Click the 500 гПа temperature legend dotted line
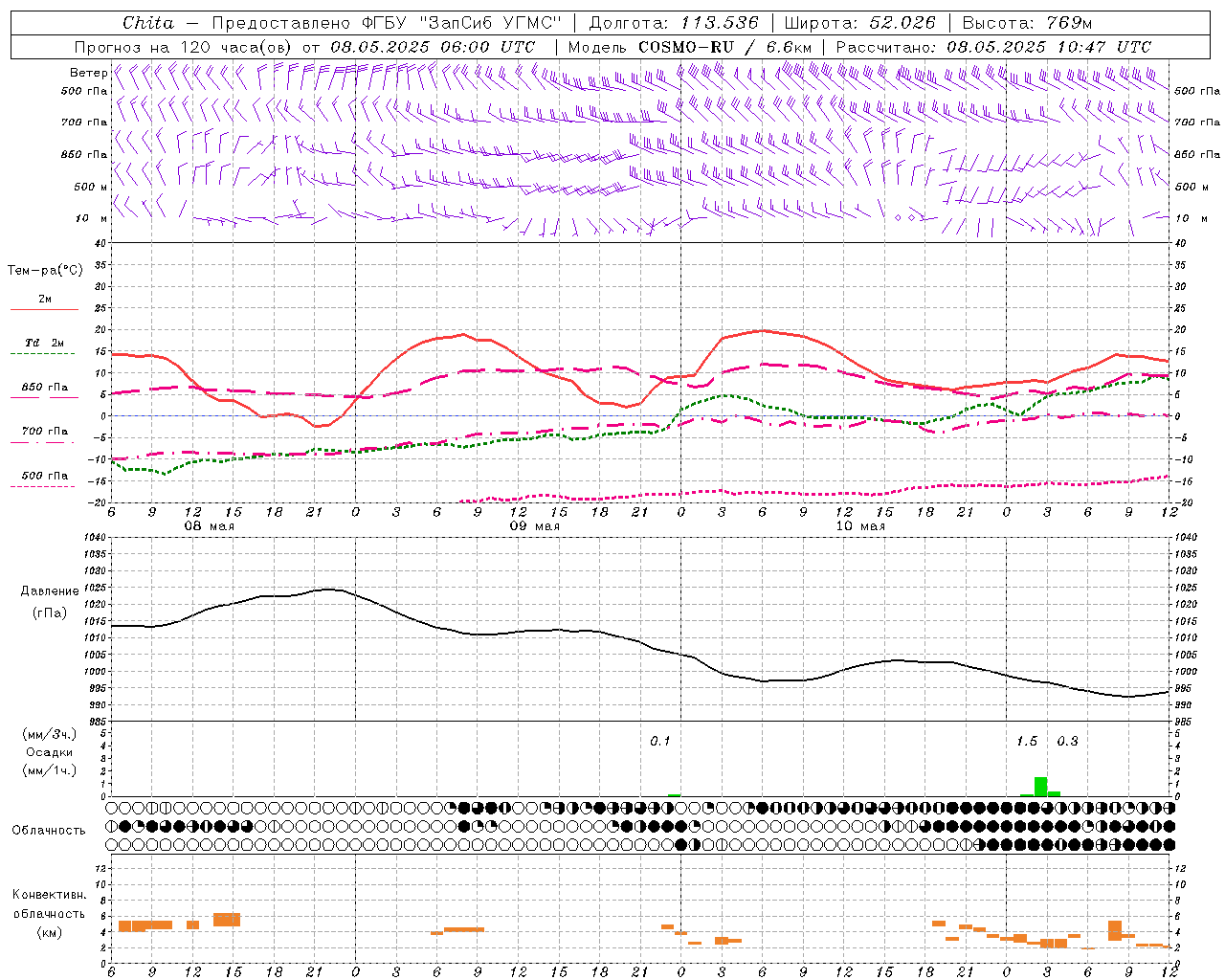Viewport: 1225px width, 980px height. (x=42, y=486)
